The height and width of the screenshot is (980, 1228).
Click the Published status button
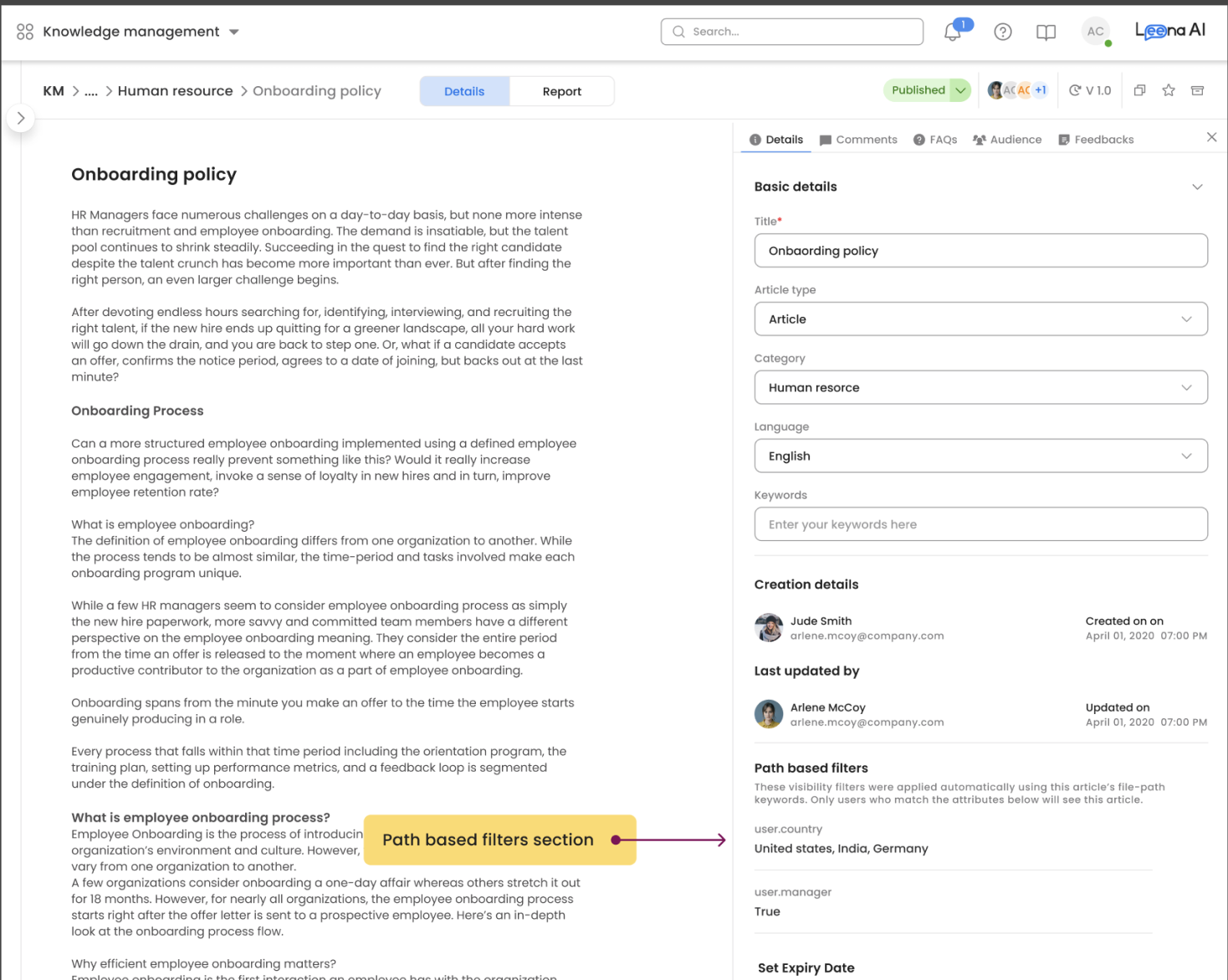918,90
